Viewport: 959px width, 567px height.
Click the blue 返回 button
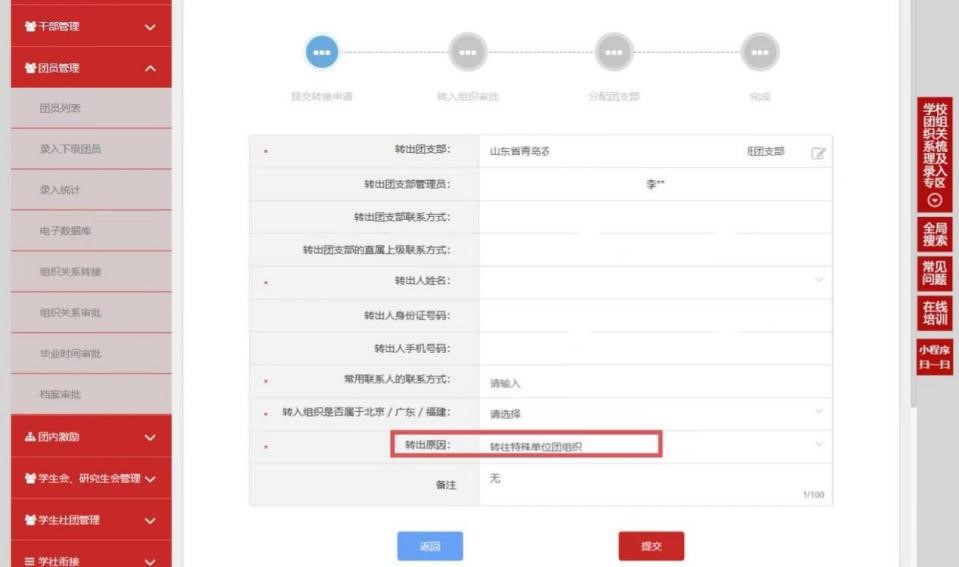[430, 546]
